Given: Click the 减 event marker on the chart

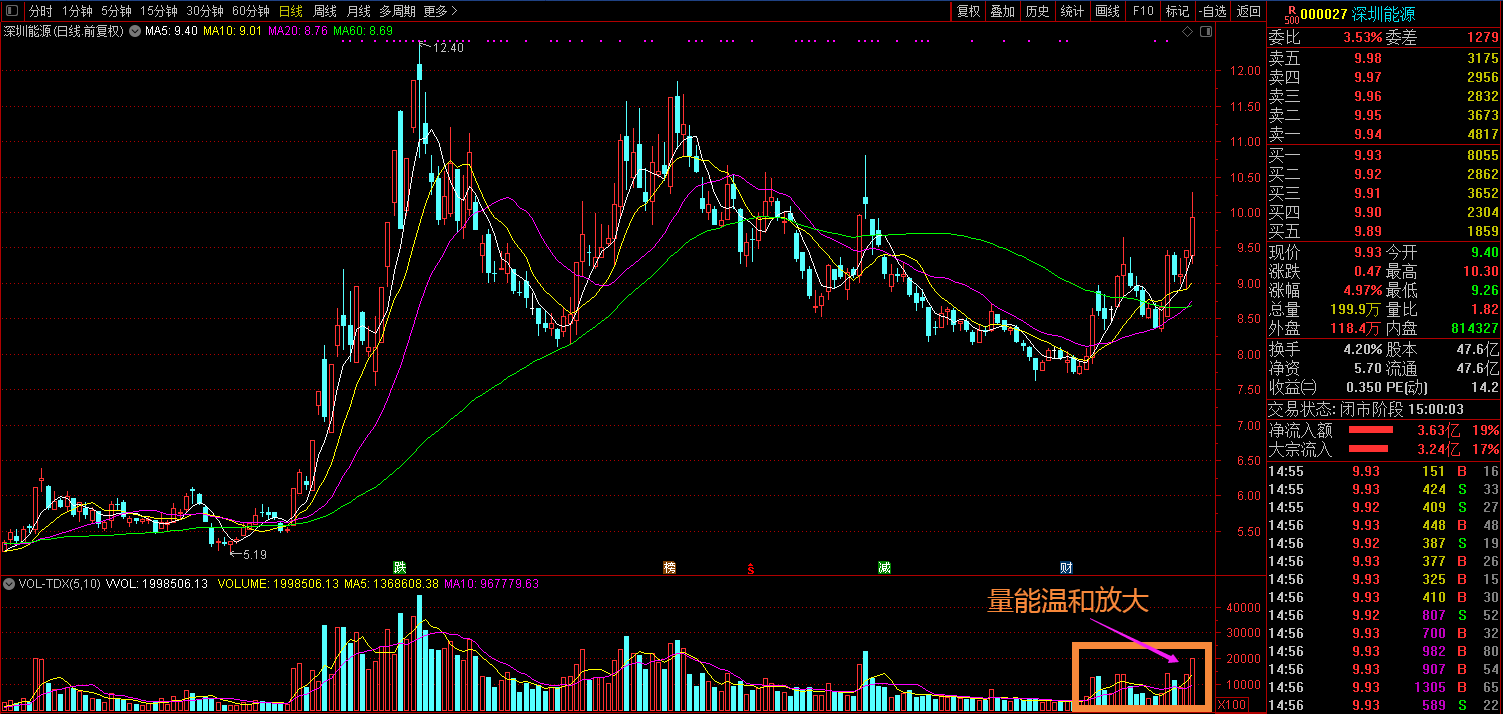Looking at the screenshot, I should tap(884, 567).
